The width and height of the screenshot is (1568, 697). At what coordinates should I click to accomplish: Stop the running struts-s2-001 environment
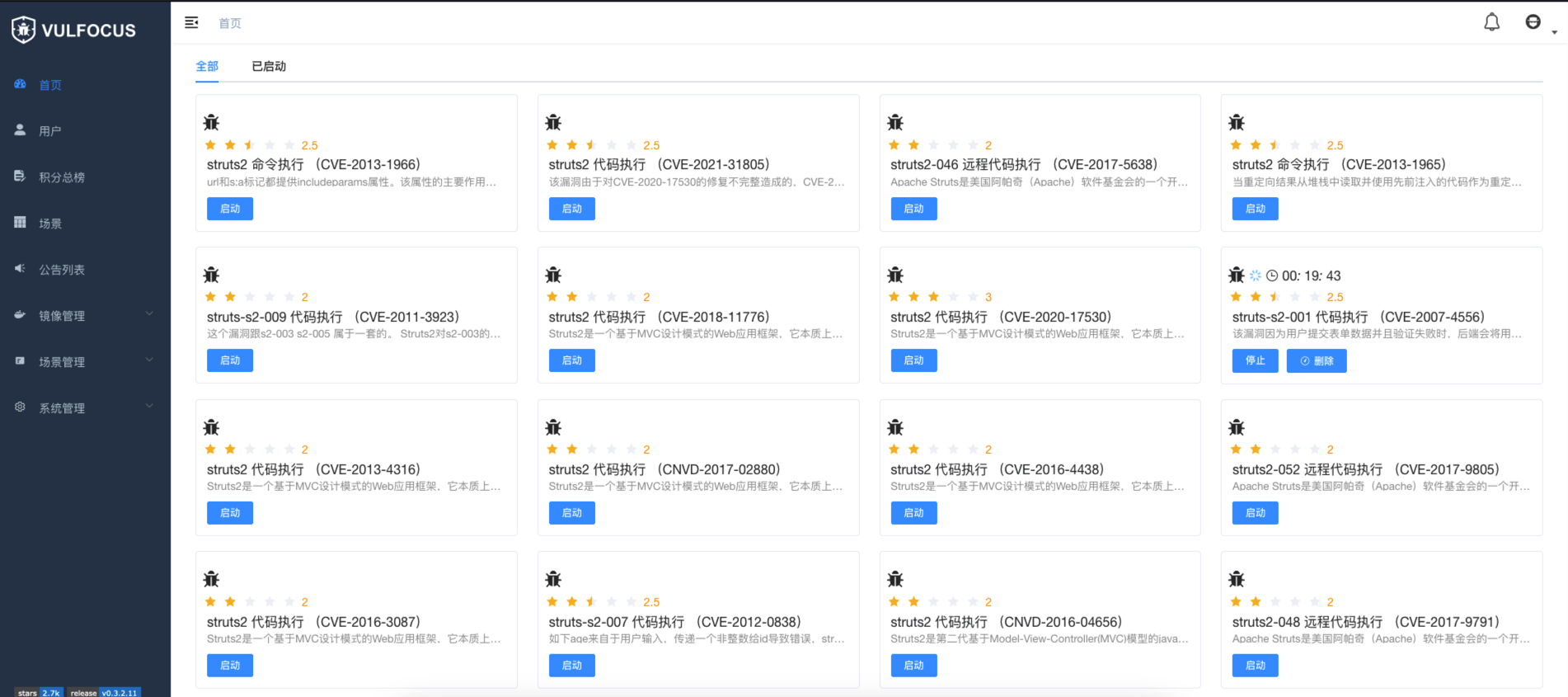point(1255,360)
